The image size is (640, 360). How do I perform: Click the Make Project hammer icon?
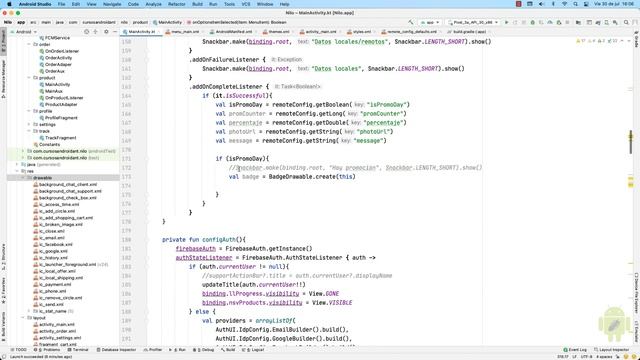tap(411, 22)
